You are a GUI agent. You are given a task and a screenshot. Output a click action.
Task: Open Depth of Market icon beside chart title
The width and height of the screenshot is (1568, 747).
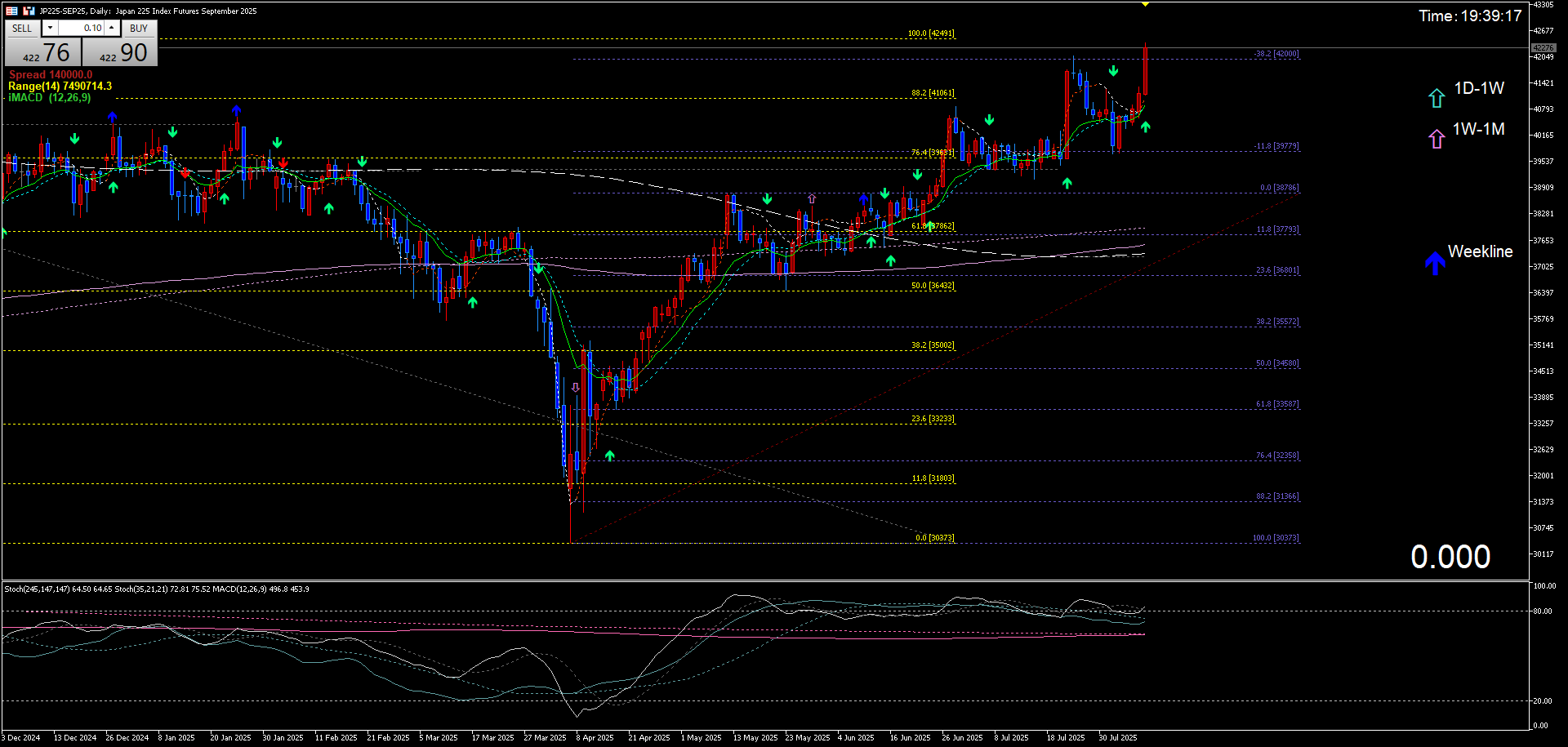tap(29, 11)
